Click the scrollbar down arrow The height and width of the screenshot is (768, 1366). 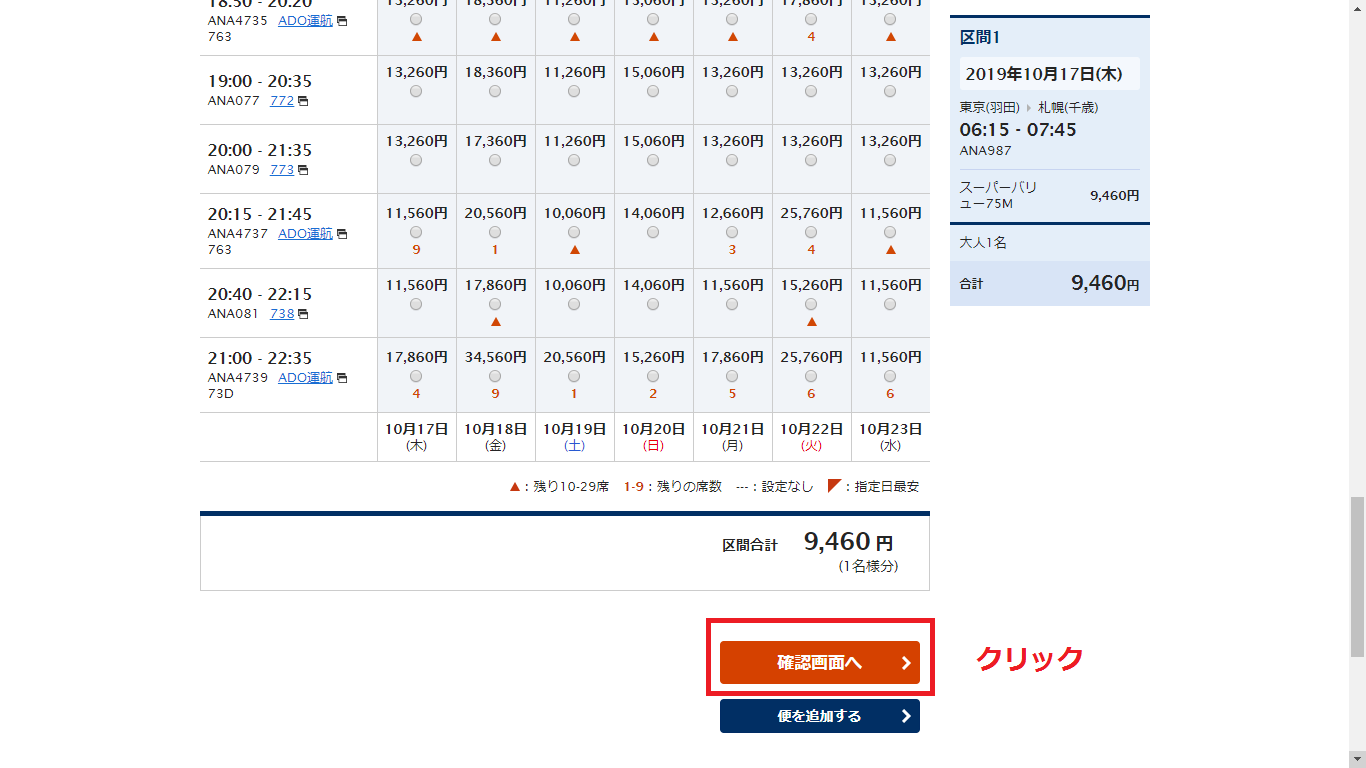pos(1357,759)
